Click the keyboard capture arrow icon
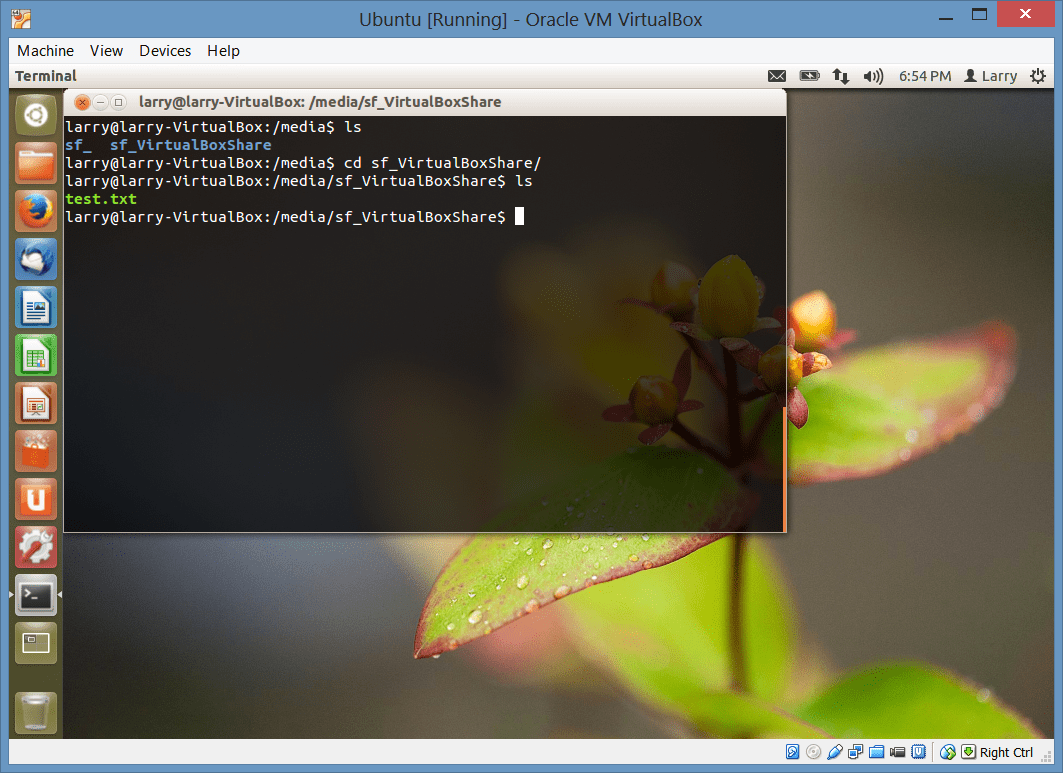Screen dimensions: 1063x773 pos(969,751)
